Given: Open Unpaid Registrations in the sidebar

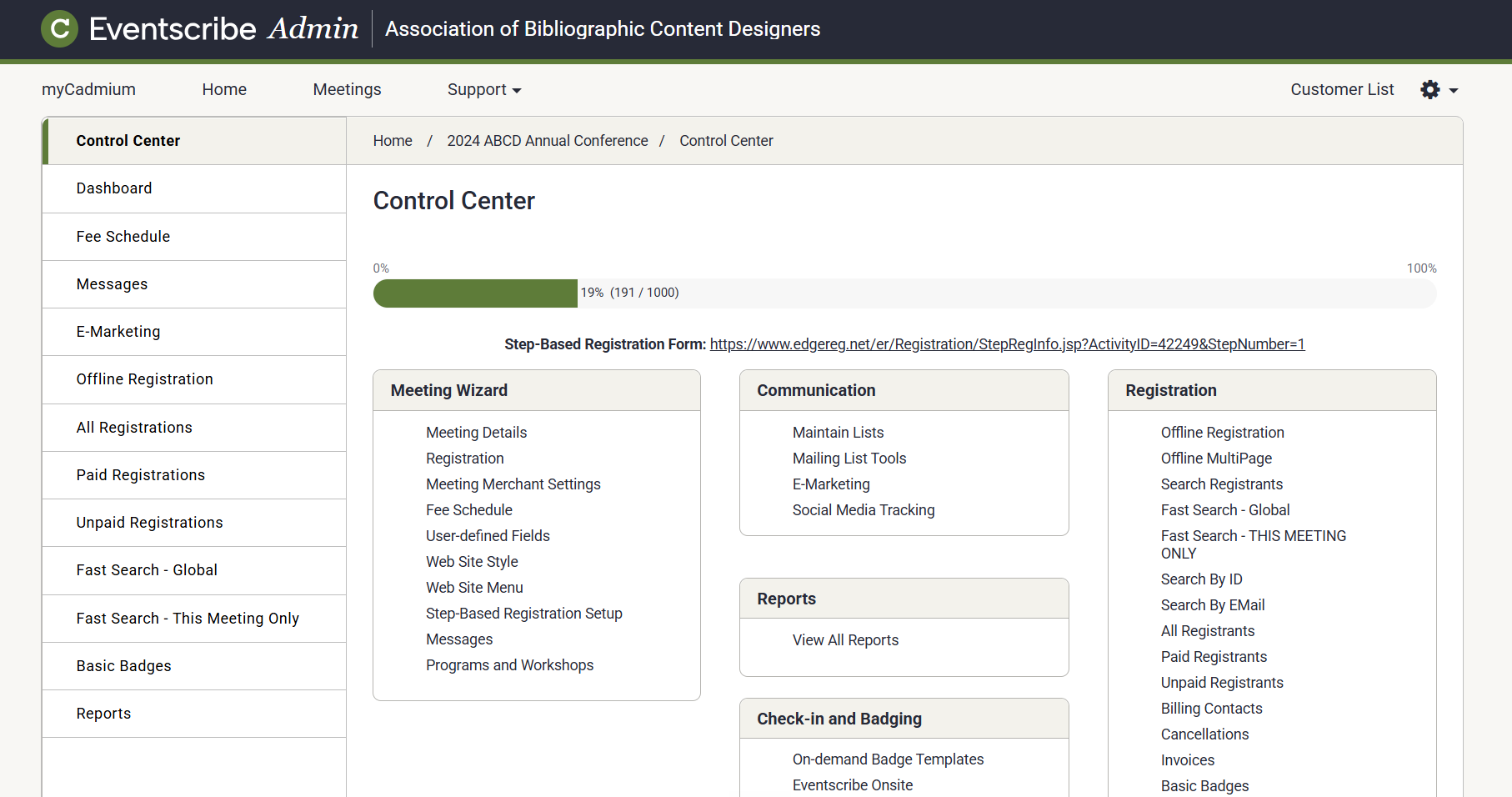Looking at the screenshot, I should [194, 523].
